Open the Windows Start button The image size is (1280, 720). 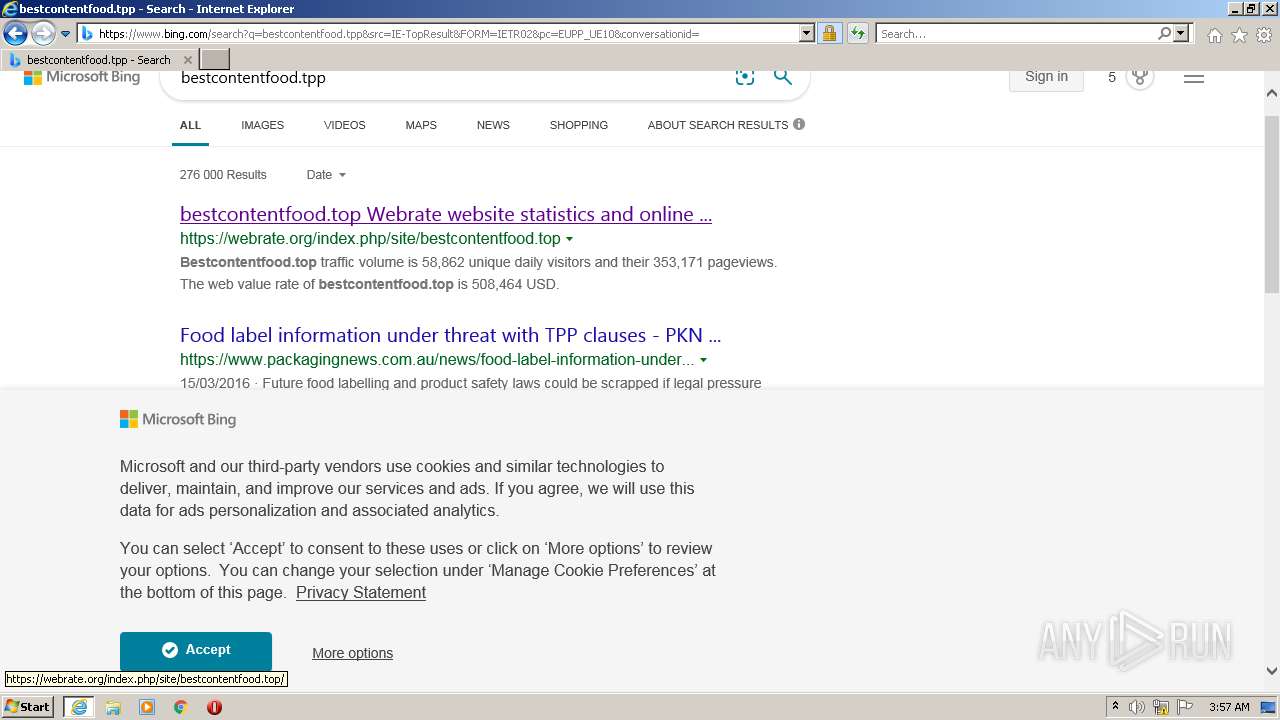pos(28,707)
